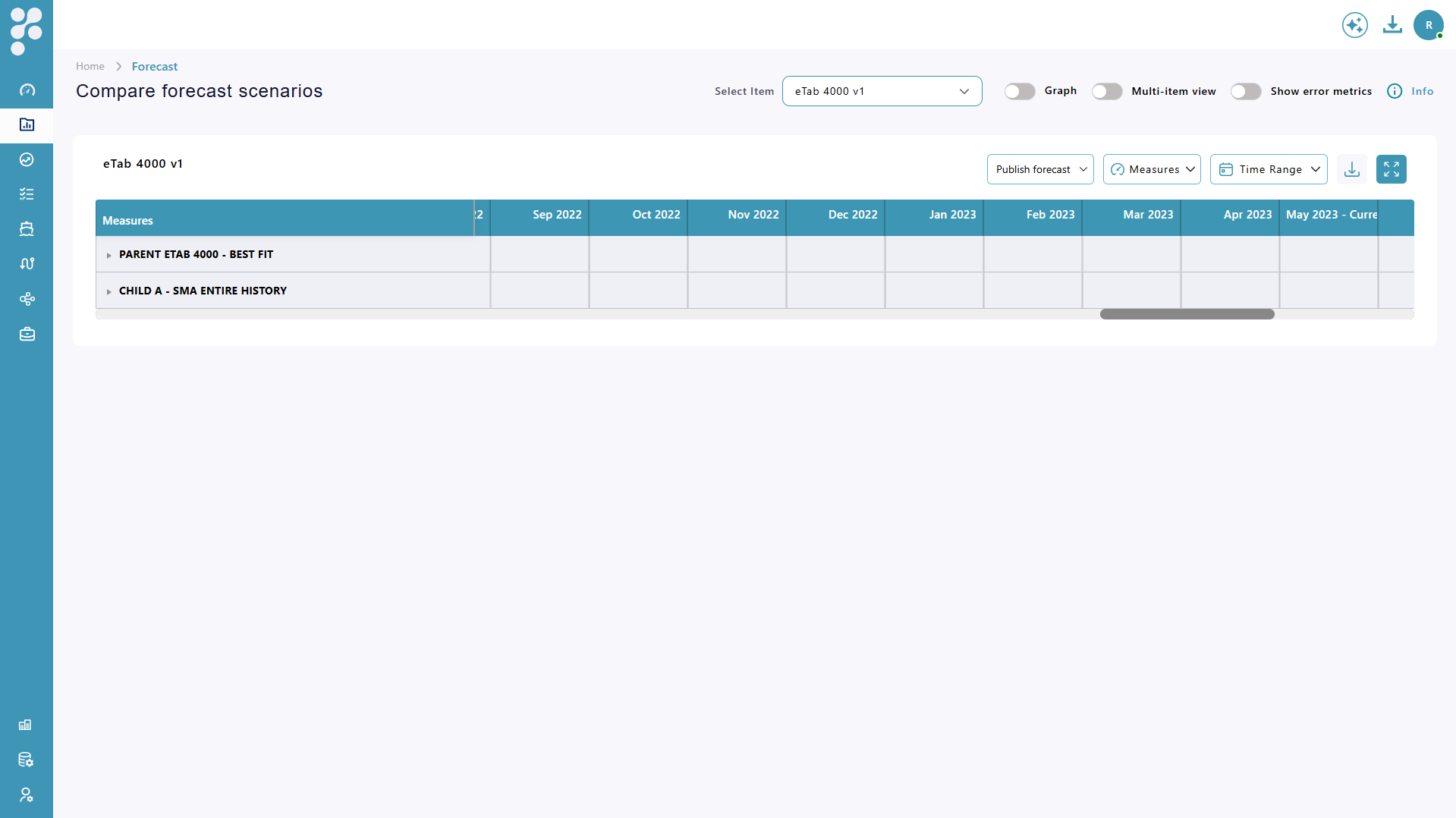This screenshot has height=818, width=1456.
Task: Open the Time Range dropdown
Action: [1269, 169]
